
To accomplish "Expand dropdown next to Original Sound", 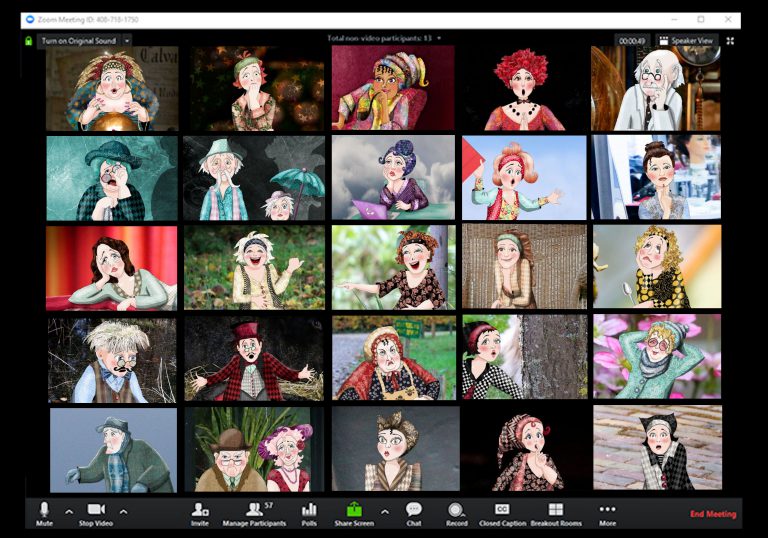I will 127,41.
